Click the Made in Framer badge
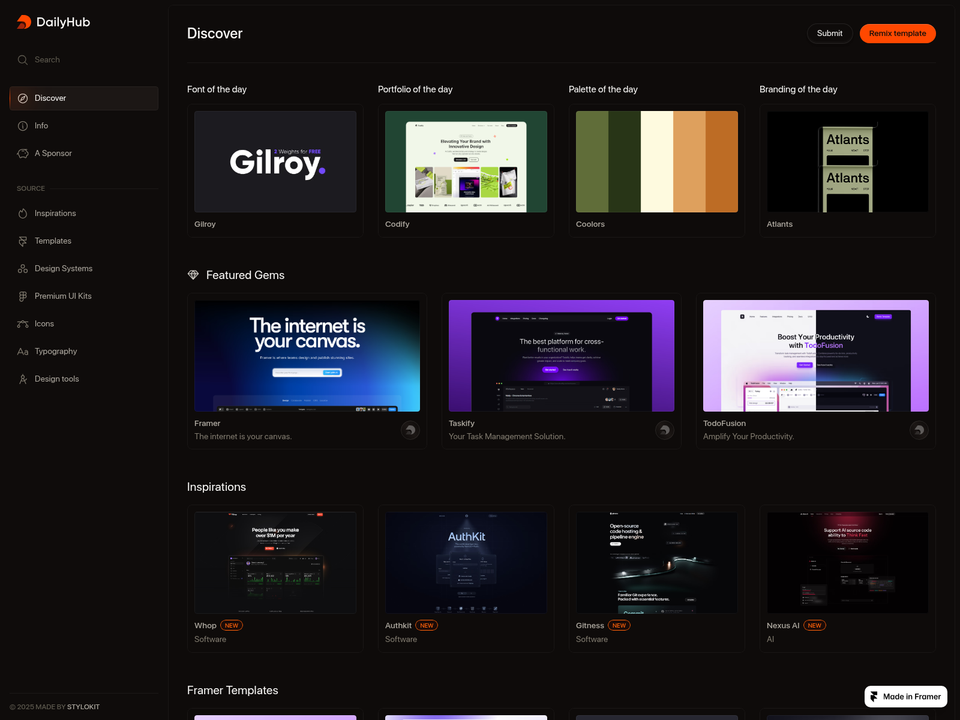960x720 pixels. 906,697
